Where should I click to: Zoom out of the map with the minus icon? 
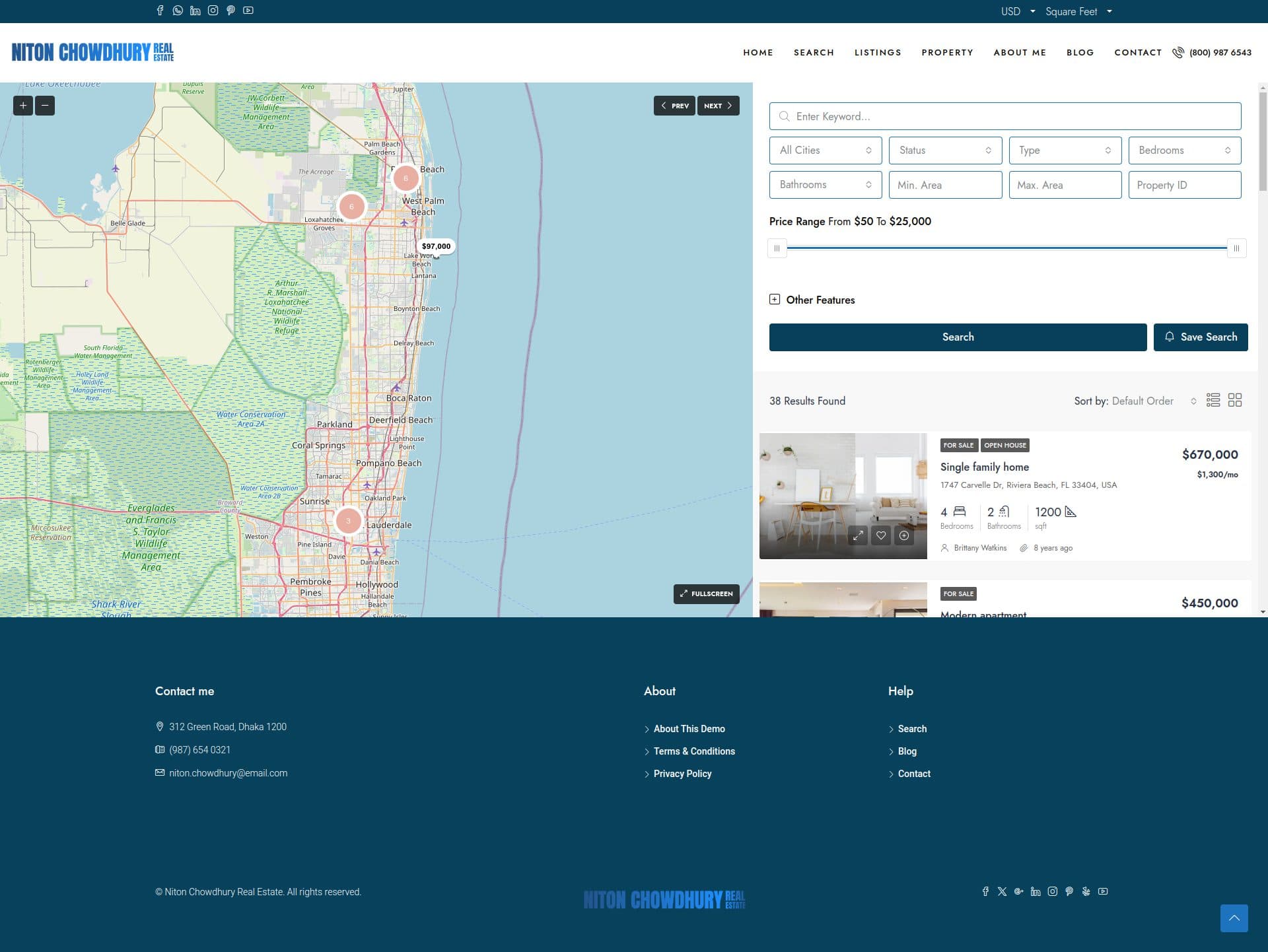[x=45, y=105]
